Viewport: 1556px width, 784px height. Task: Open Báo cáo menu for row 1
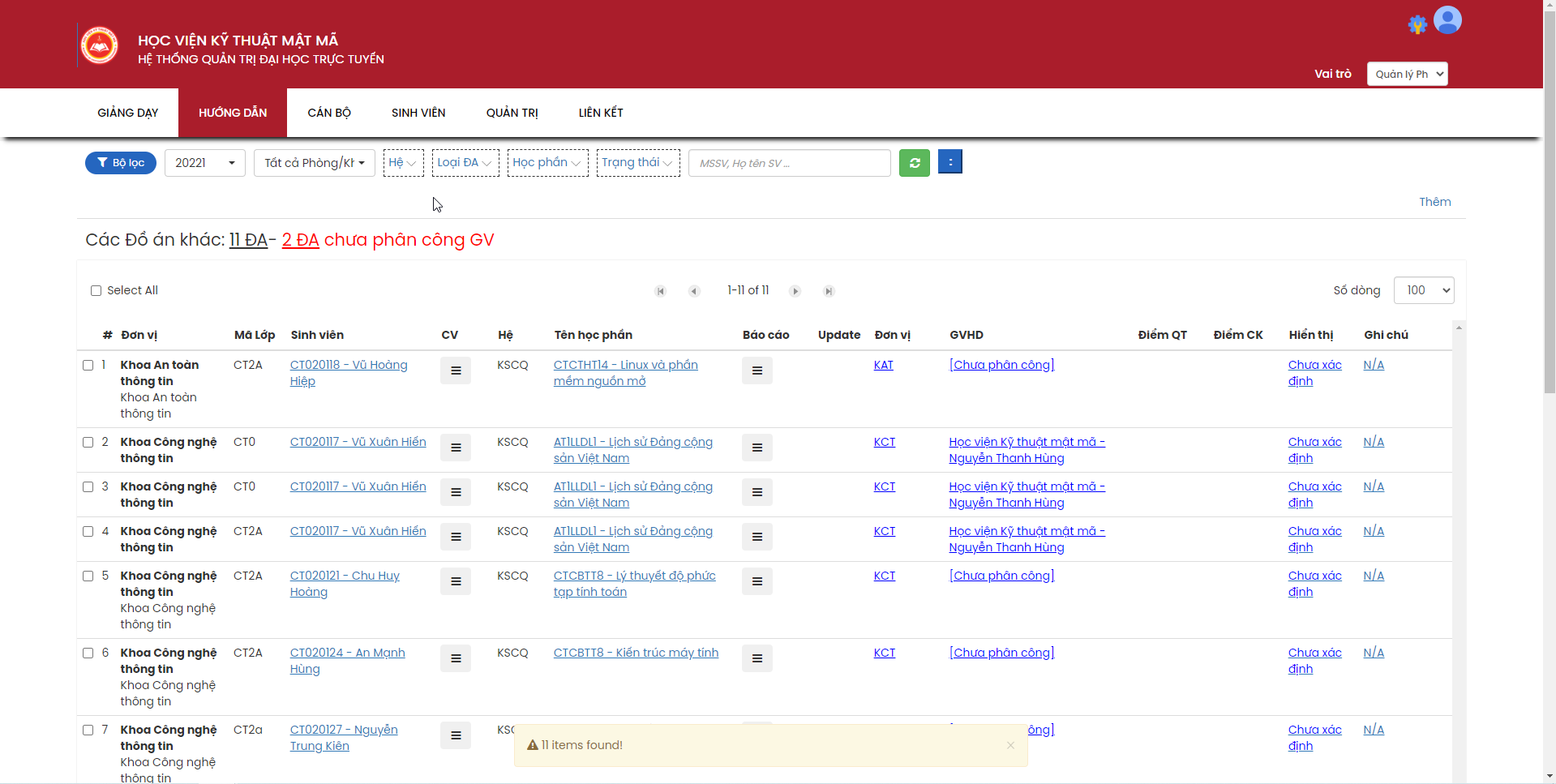757,371
